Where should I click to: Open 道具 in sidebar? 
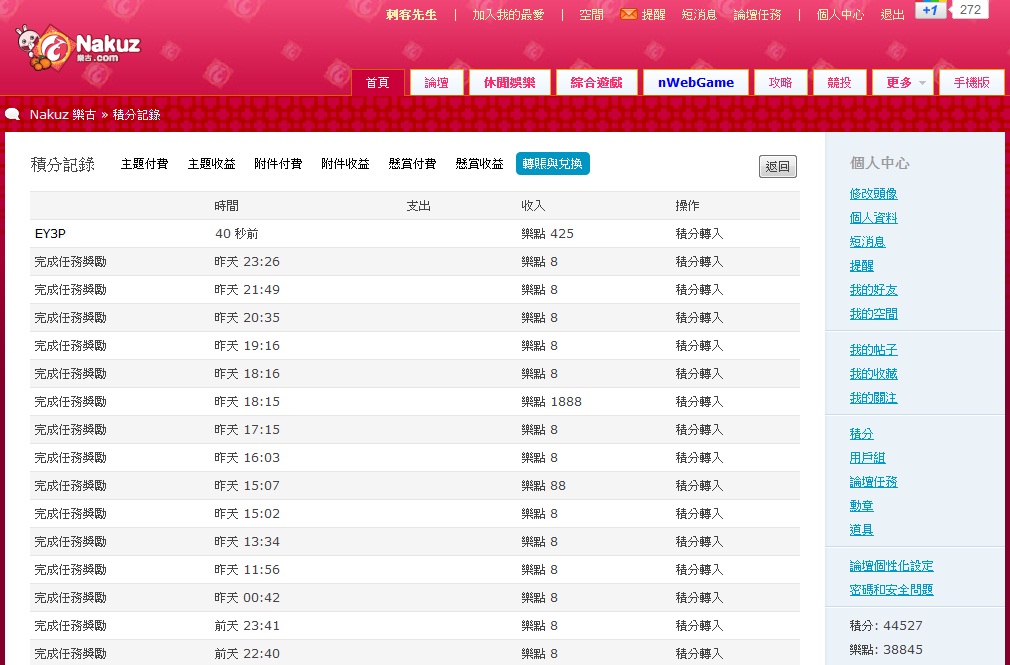(861, 530)
